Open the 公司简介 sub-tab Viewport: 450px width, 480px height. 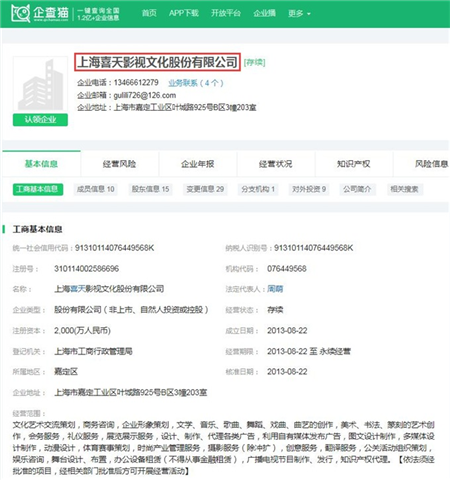click(x=357, y=189)
